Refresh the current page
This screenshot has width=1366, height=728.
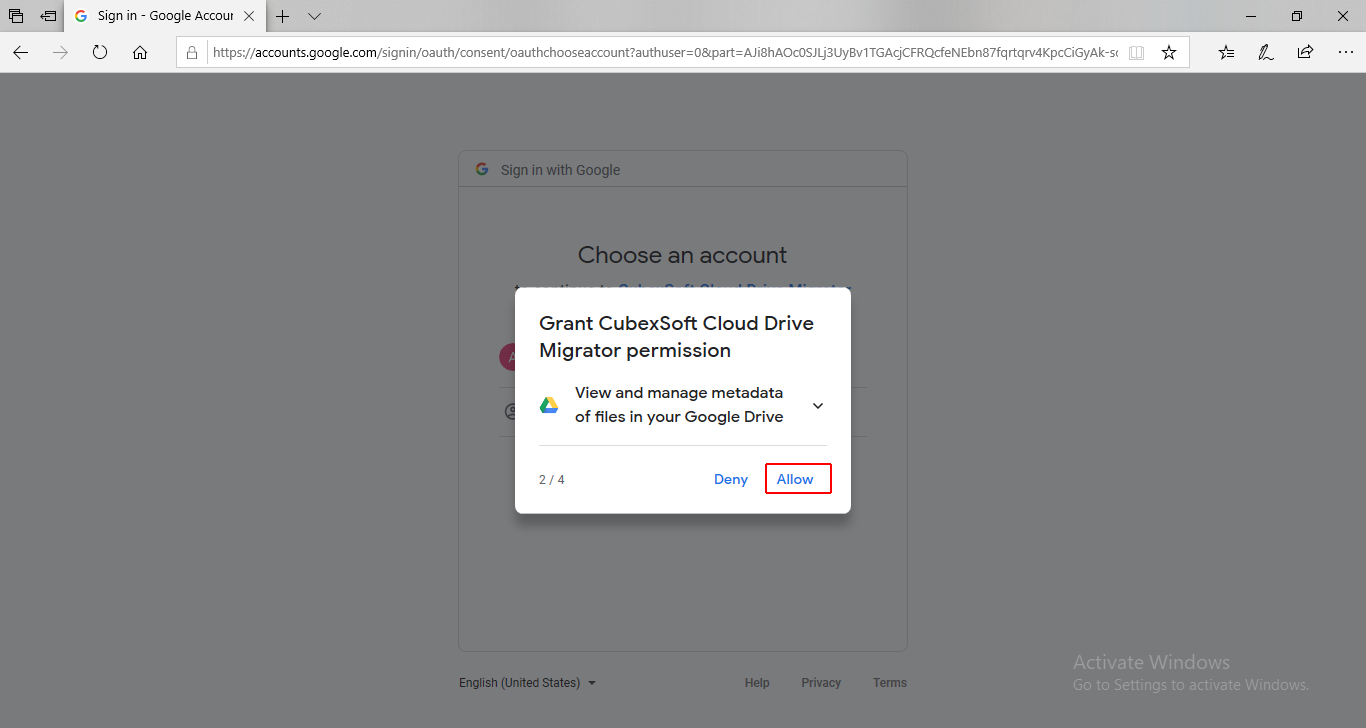100,53
